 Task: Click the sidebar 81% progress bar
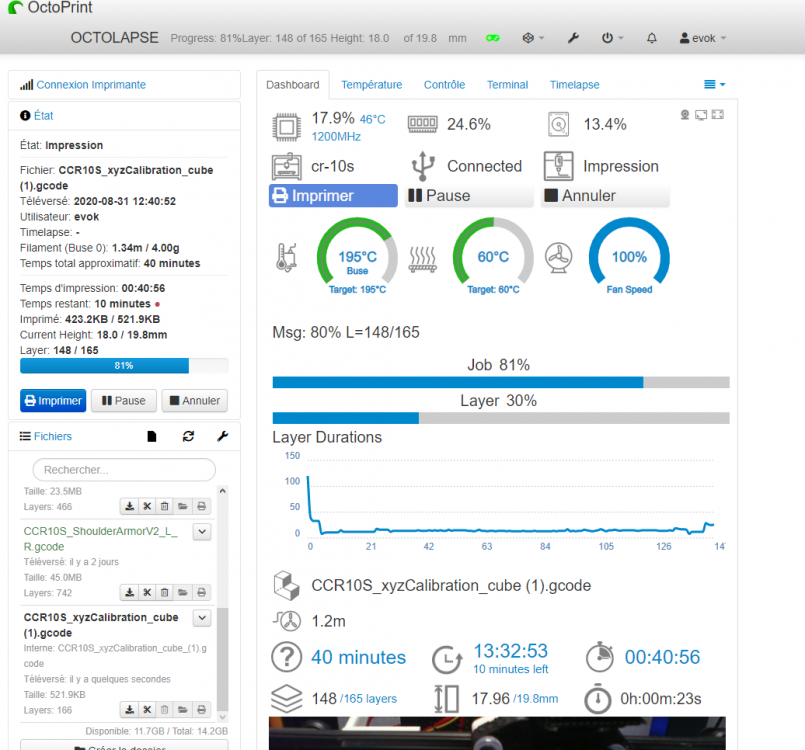click(124, 366)
